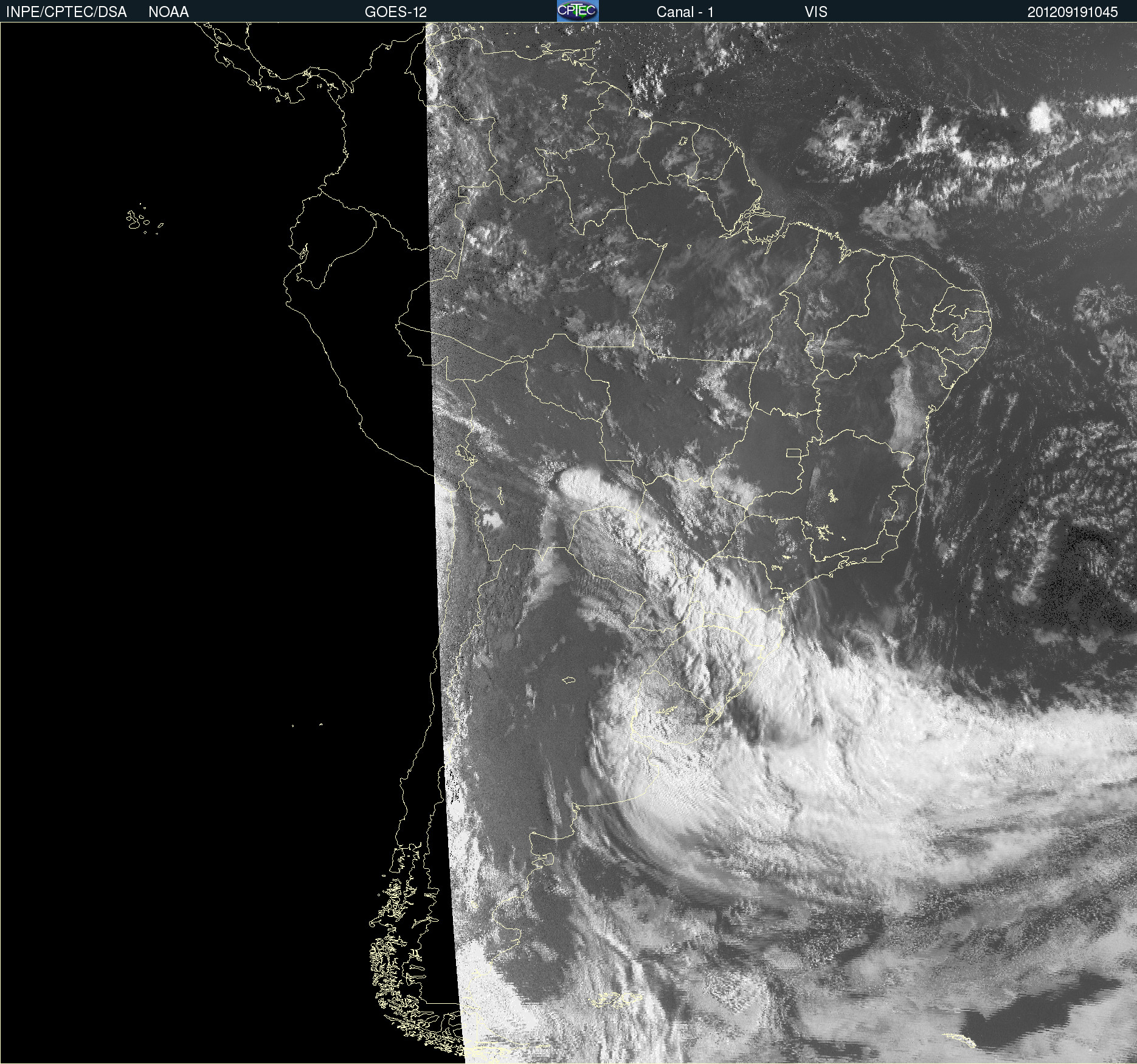Click the CPTEC logo in the header
This screenshot has width=1137, height=1064.
pyautogui.click(x=578, y=11)
